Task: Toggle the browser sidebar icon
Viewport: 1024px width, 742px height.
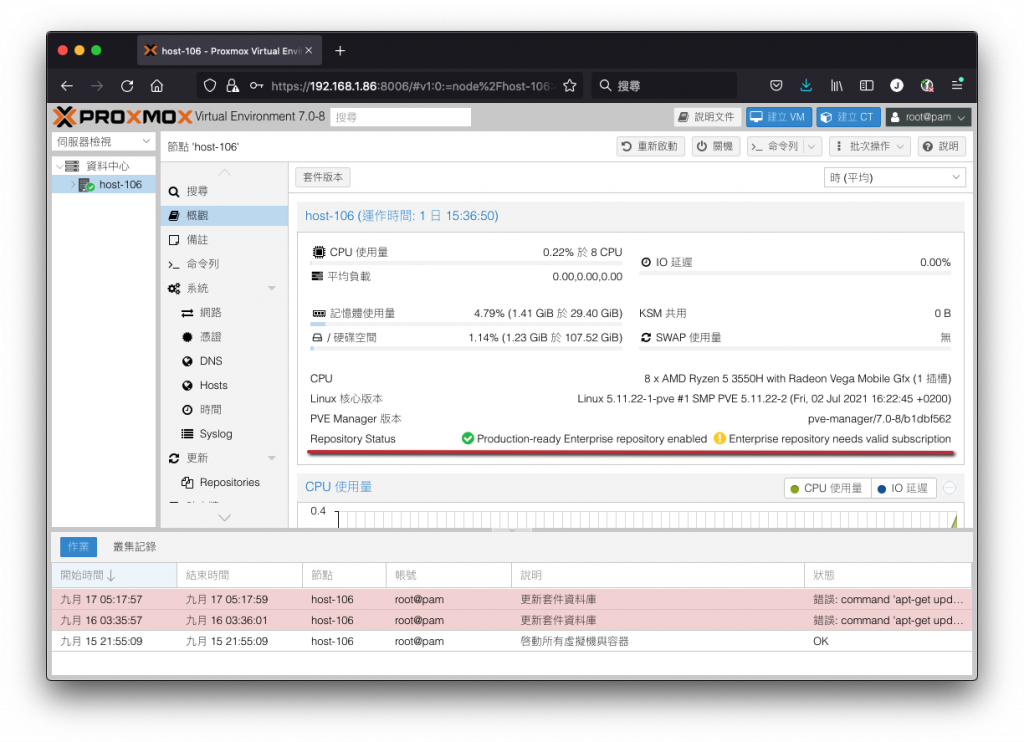Action: tap(867, 86)
